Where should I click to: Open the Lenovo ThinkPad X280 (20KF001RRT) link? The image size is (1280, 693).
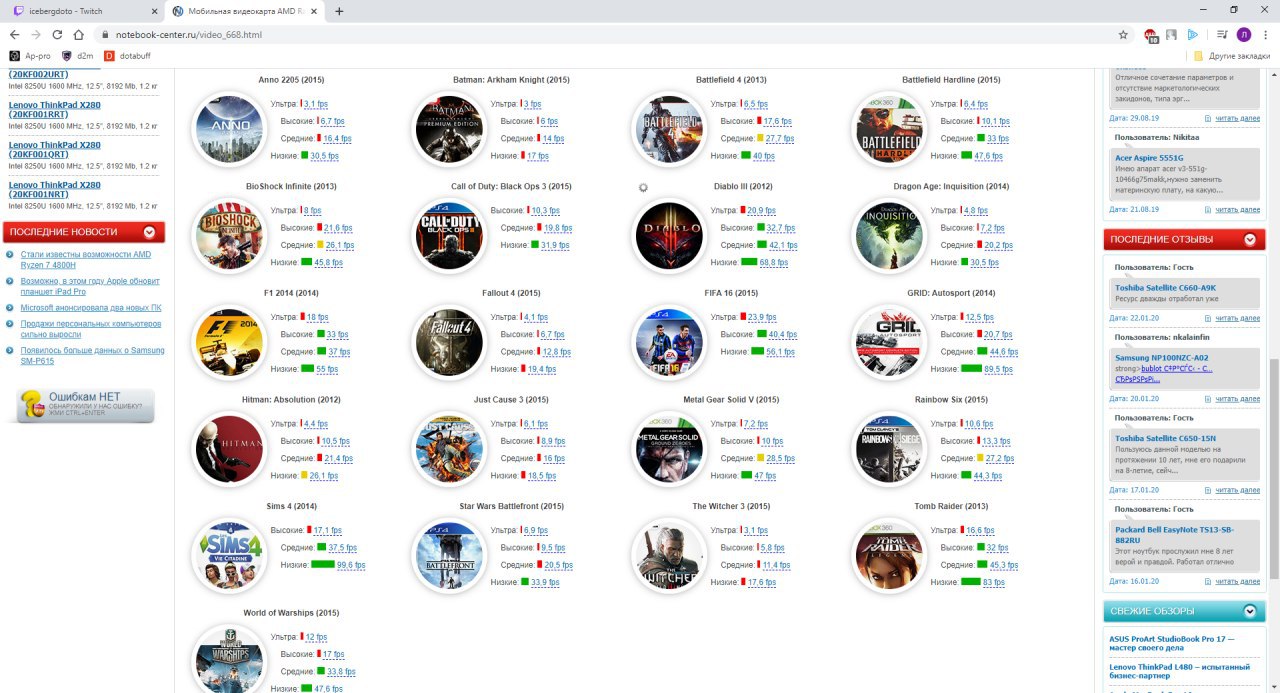pos(55,110)
